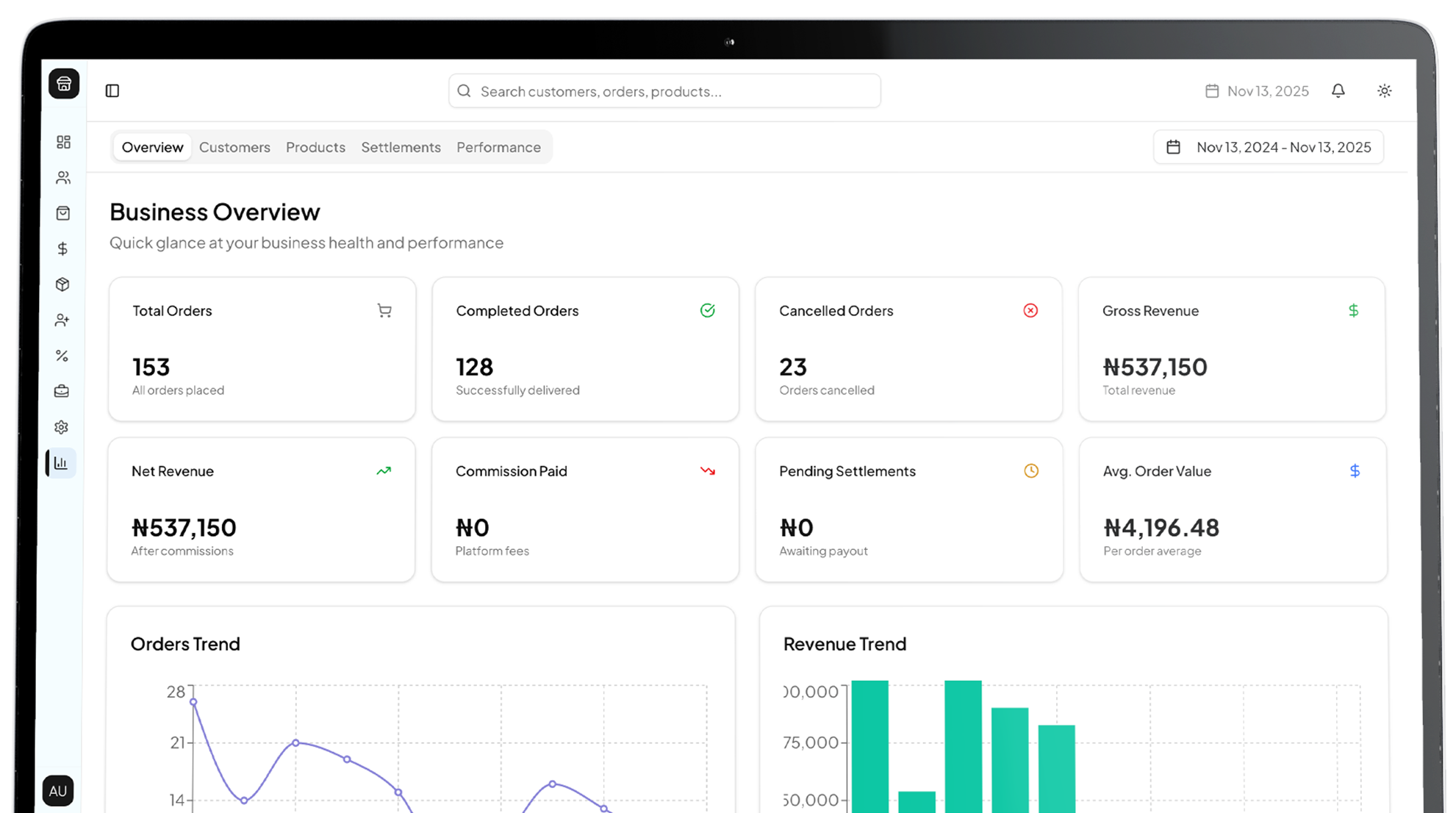Open the analytics bar-chart sidebar icon

[x=61, y=463]
